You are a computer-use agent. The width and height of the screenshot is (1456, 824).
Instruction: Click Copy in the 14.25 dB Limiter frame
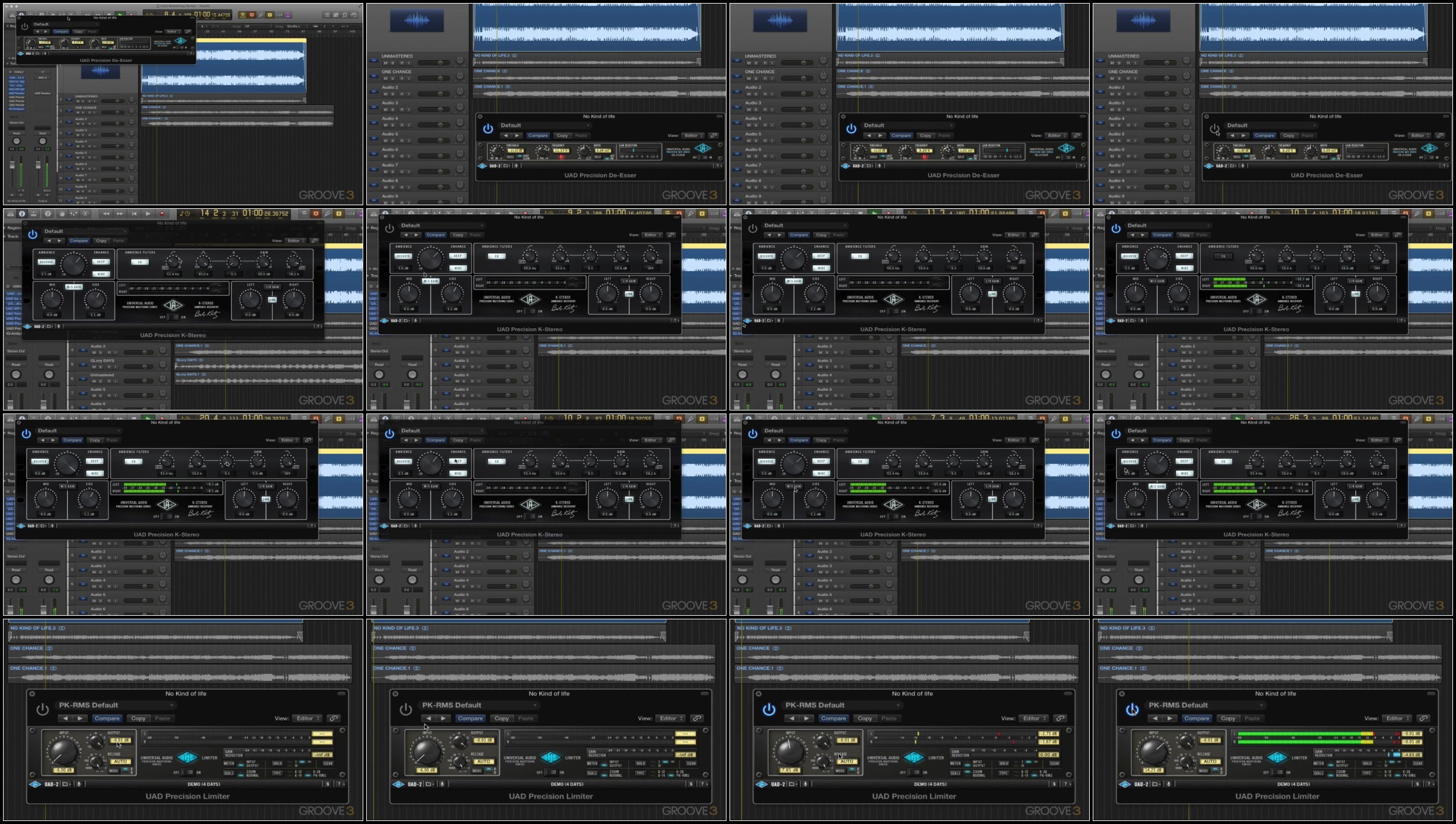click(x=1228, y=718)
